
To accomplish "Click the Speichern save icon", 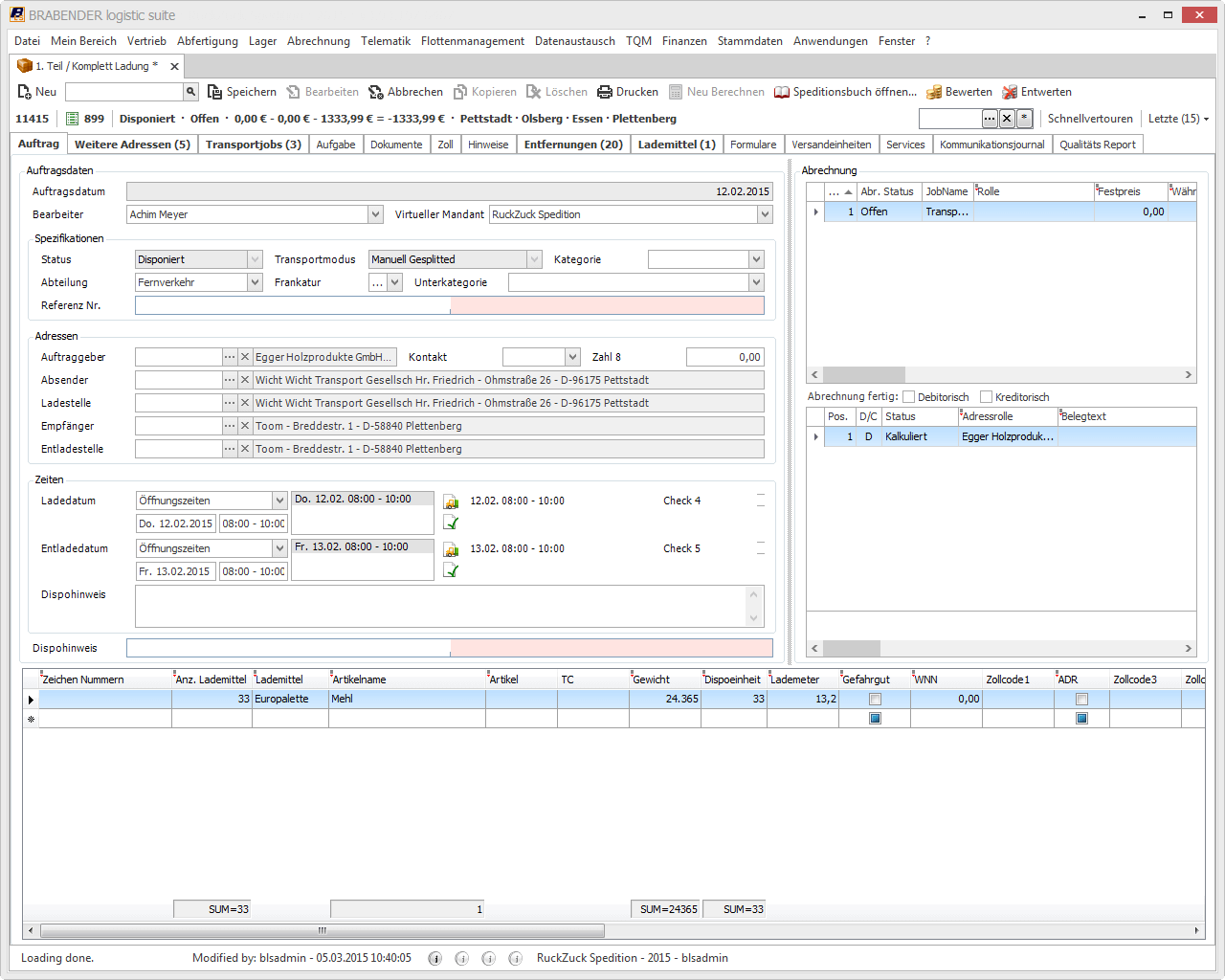I will tap(214, 92).
